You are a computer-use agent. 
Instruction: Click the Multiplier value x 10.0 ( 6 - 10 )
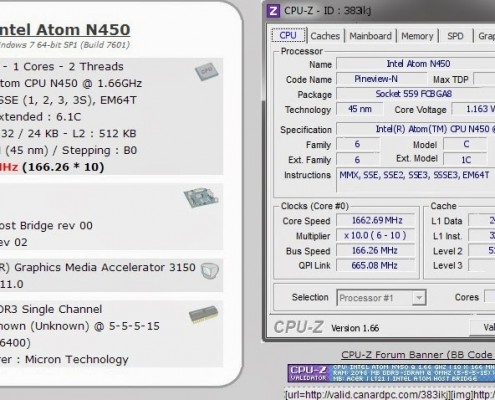coord(376,236)
